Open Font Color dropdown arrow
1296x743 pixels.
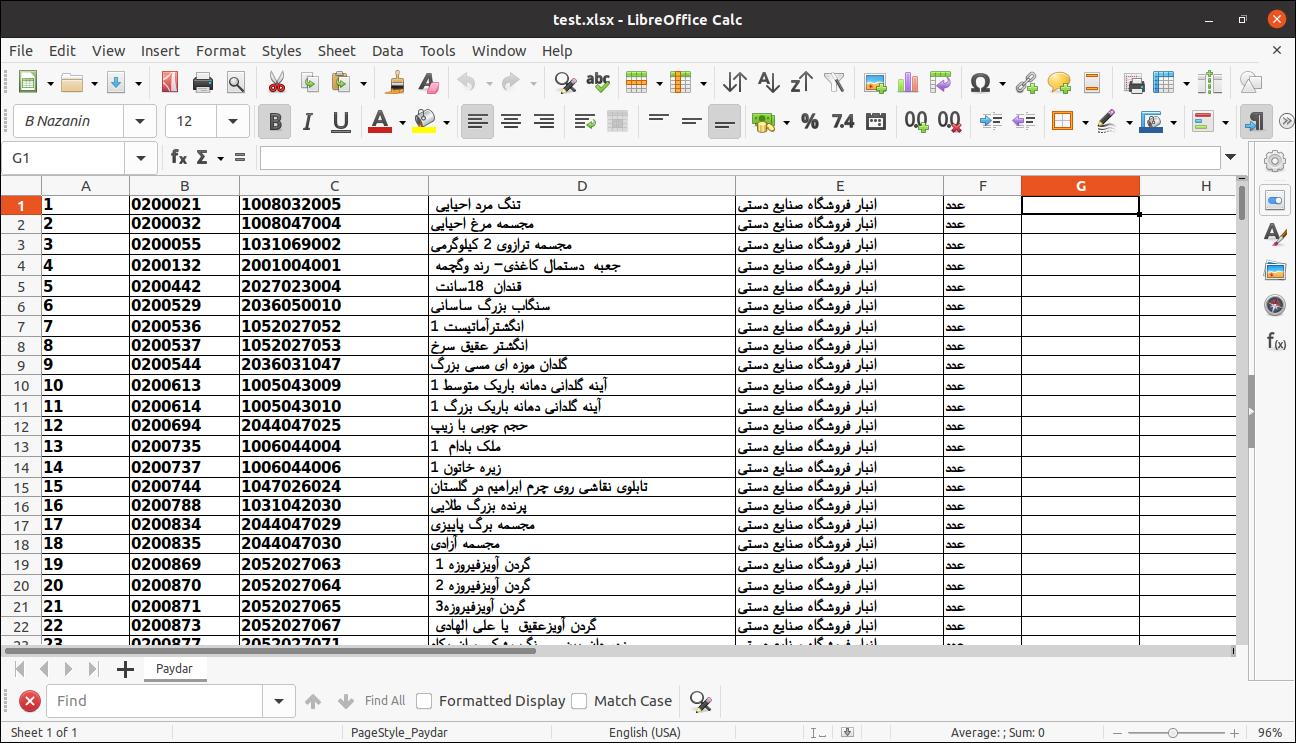tap(402, 122)
